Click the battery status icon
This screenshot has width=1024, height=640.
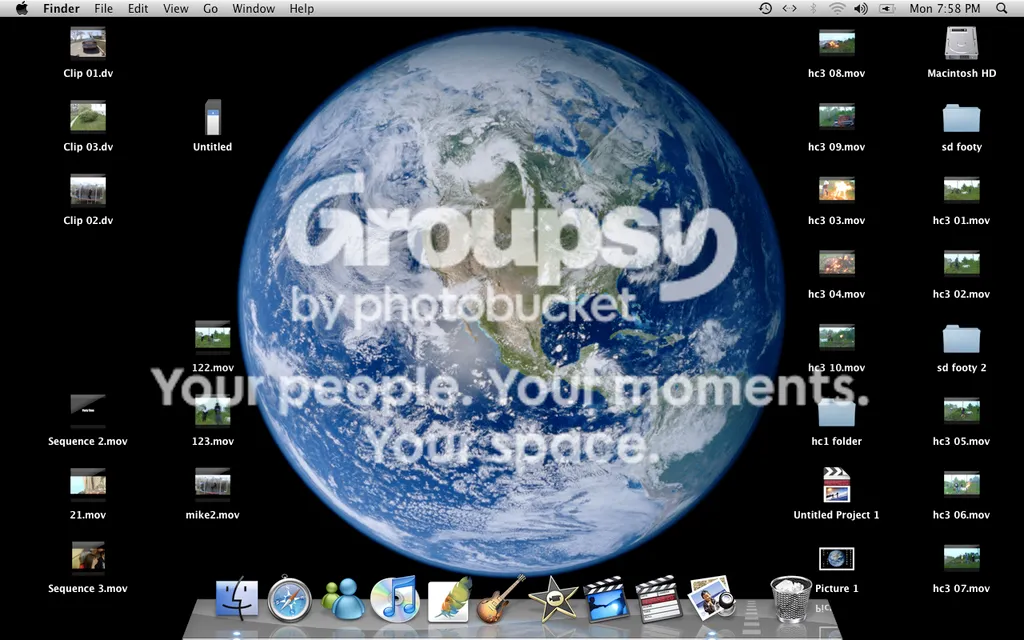tap(887, 8)
